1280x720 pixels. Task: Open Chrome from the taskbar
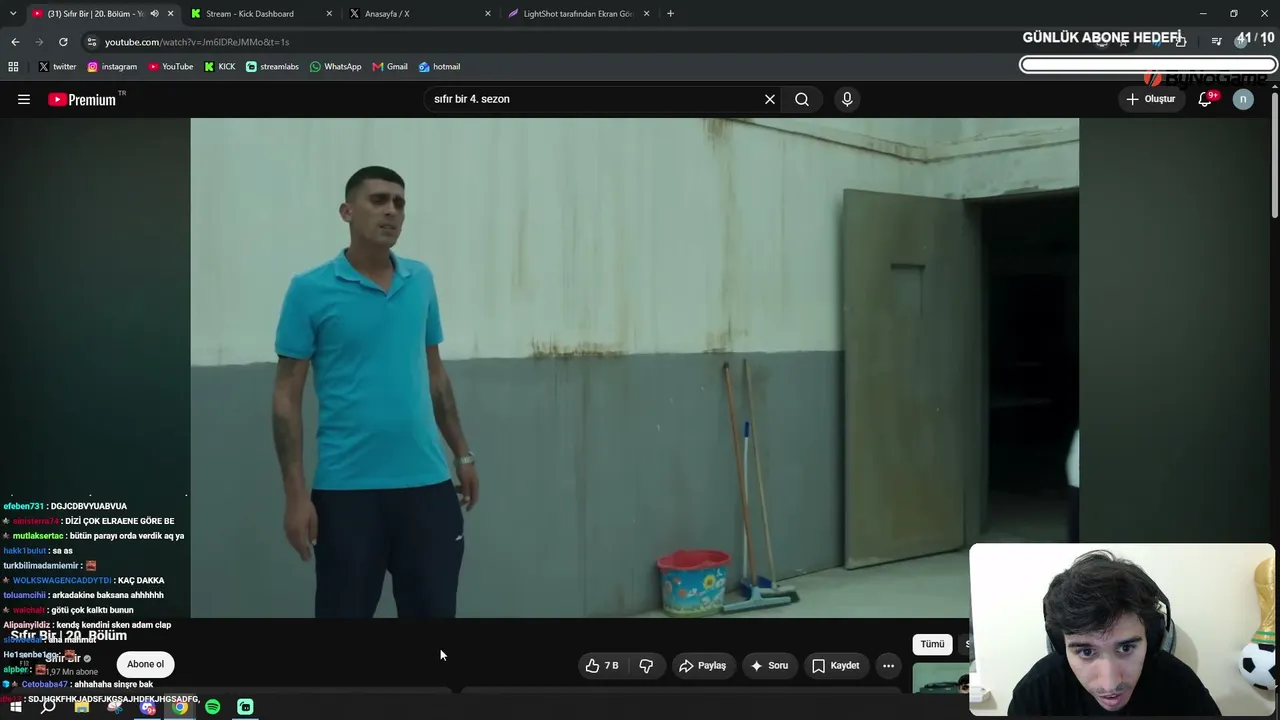180,707
